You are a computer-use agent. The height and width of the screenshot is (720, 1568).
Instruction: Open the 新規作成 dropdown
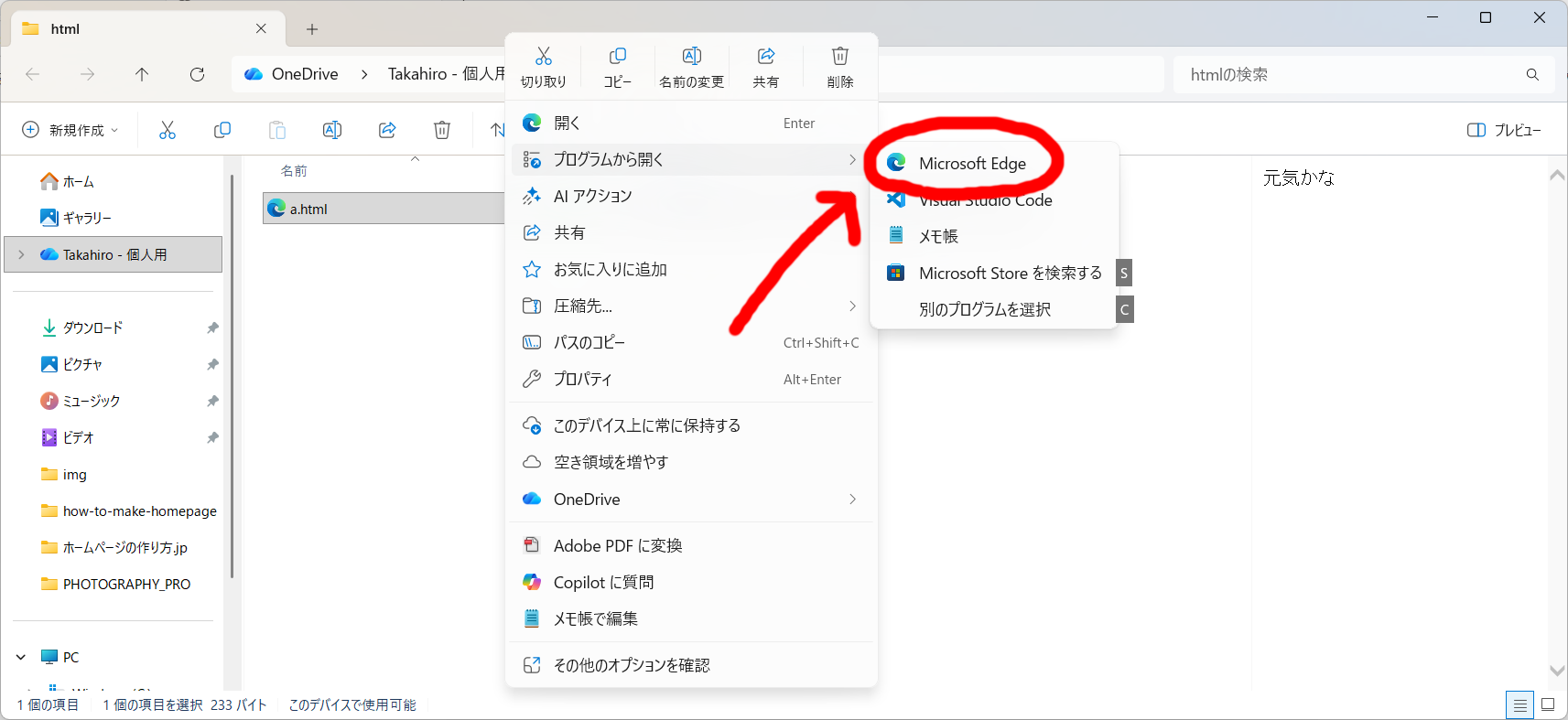tap(70, 130)
